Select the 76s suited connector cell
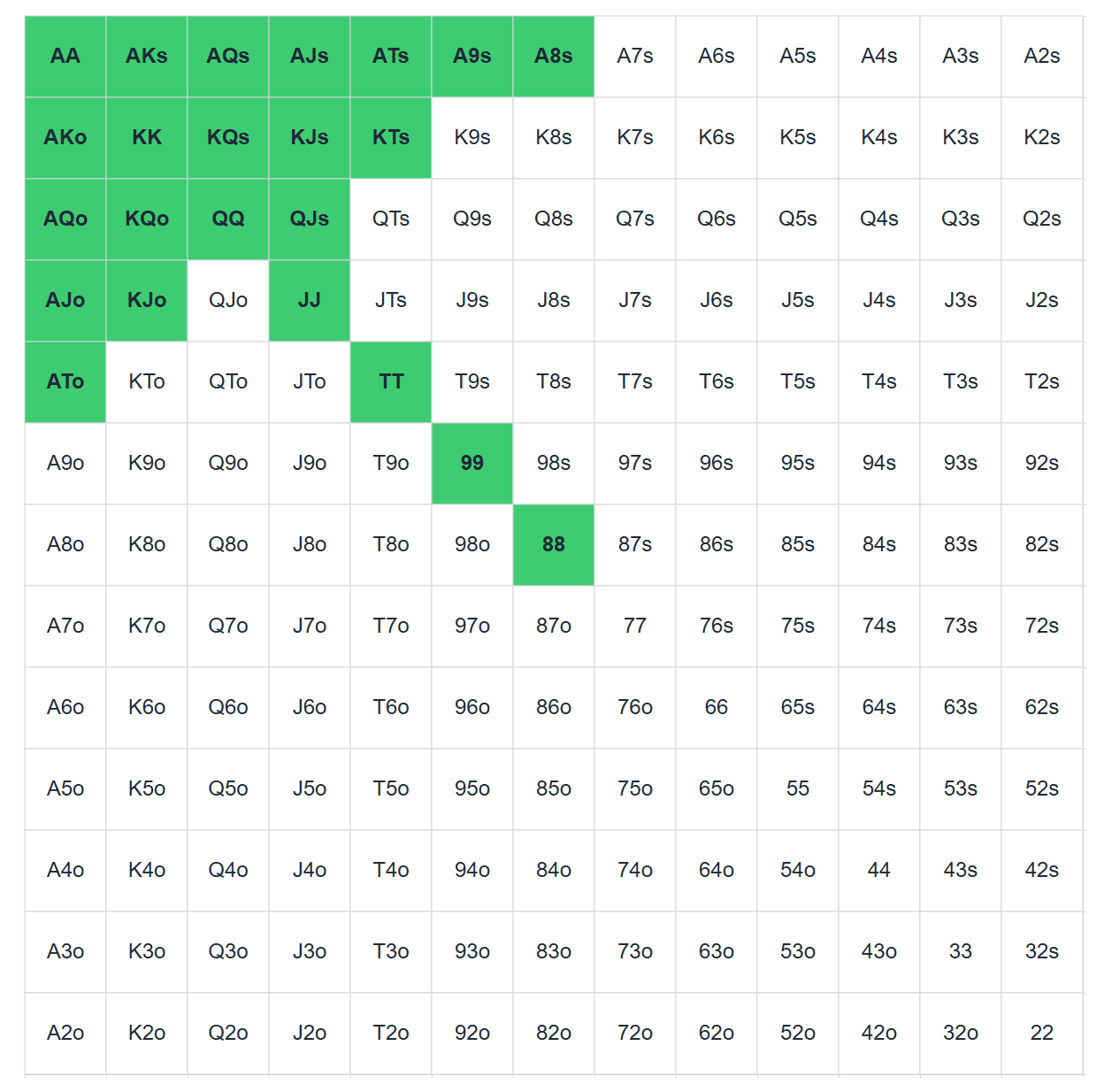 717,627
